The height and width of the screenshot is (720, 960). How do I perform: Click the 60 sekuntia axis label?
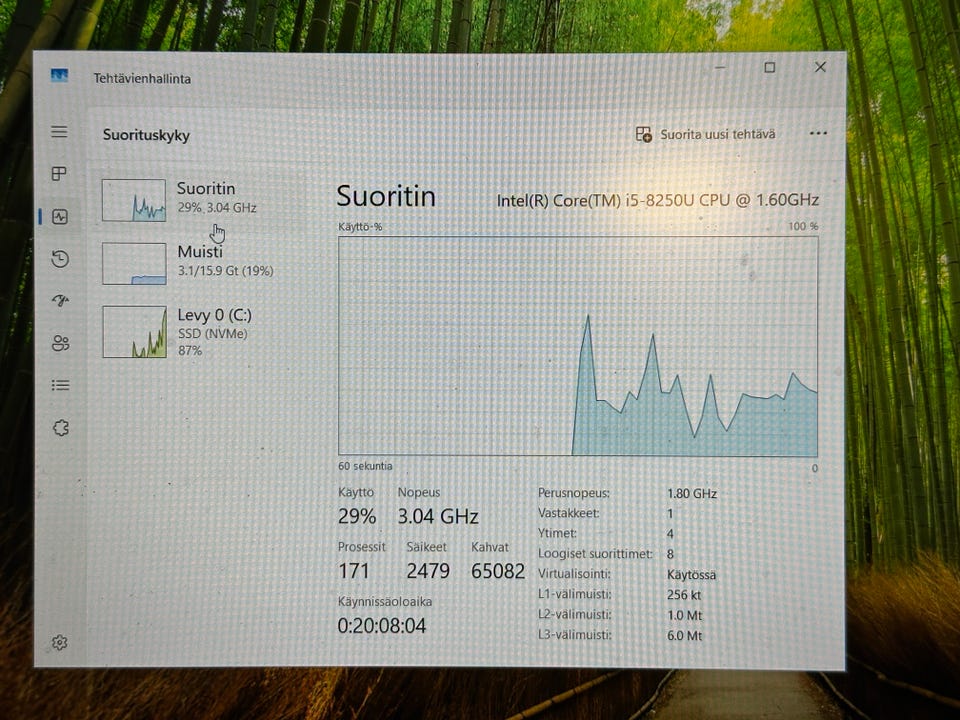365,466
